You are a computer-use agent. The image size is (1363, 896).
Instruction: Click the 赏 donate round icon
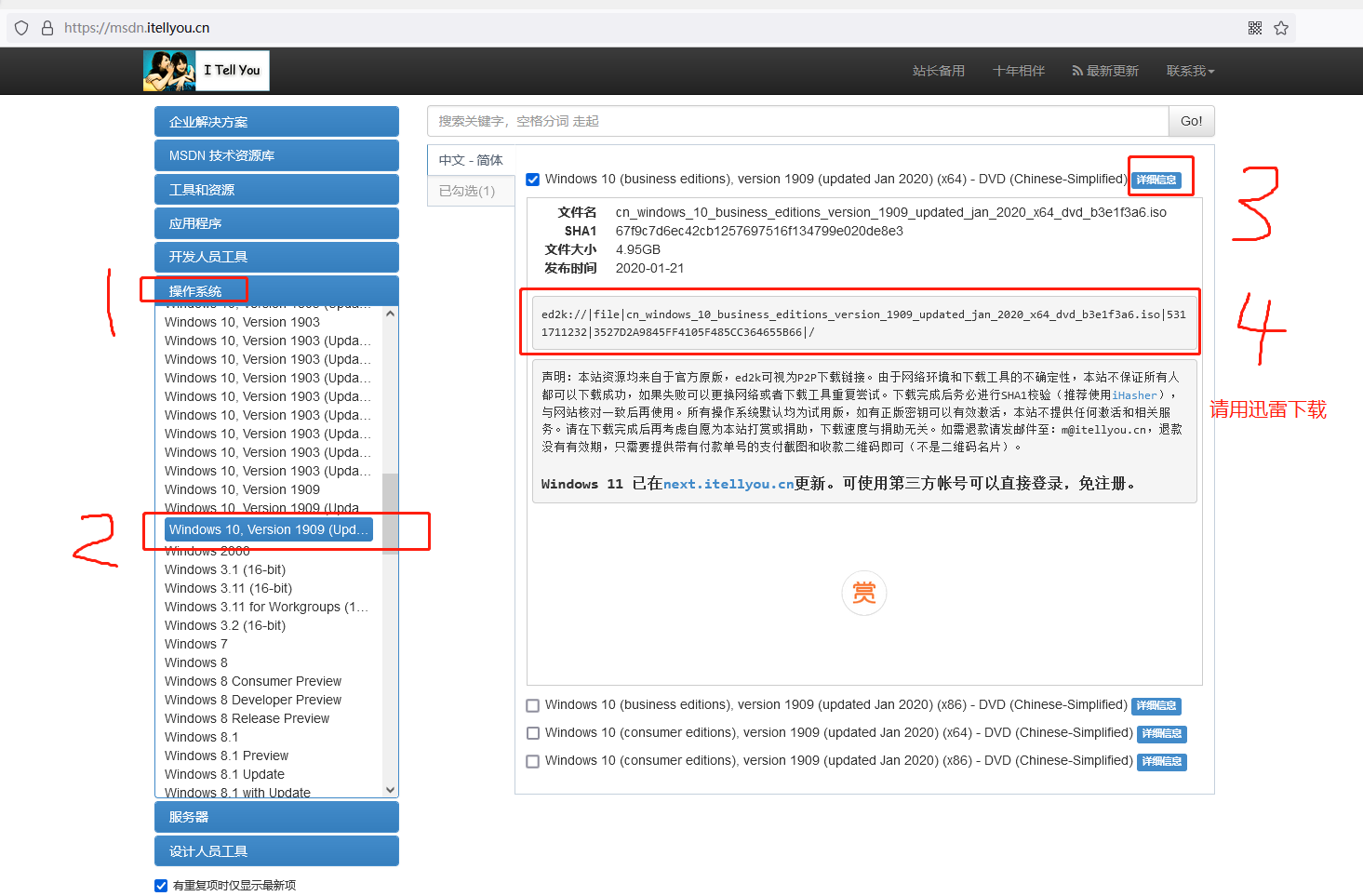pos(864,593)
